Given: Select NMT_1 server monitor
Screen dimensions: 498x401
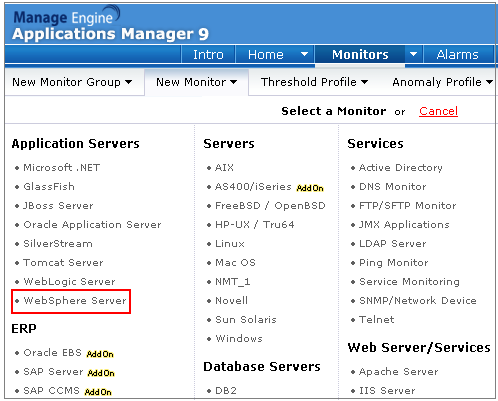Looking at the screenshot, I should (233, 282).
